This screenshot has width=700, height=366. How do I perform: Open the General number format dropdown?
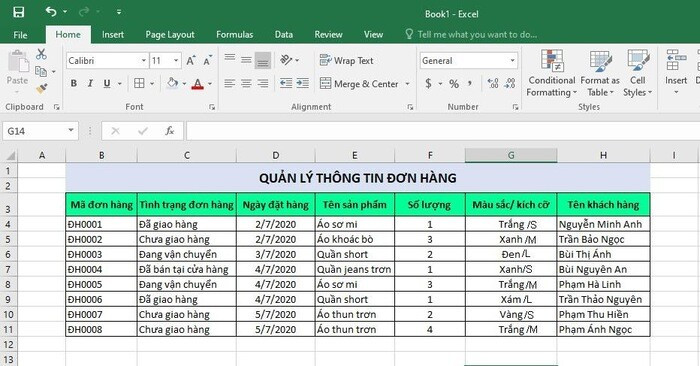point(512,61)
